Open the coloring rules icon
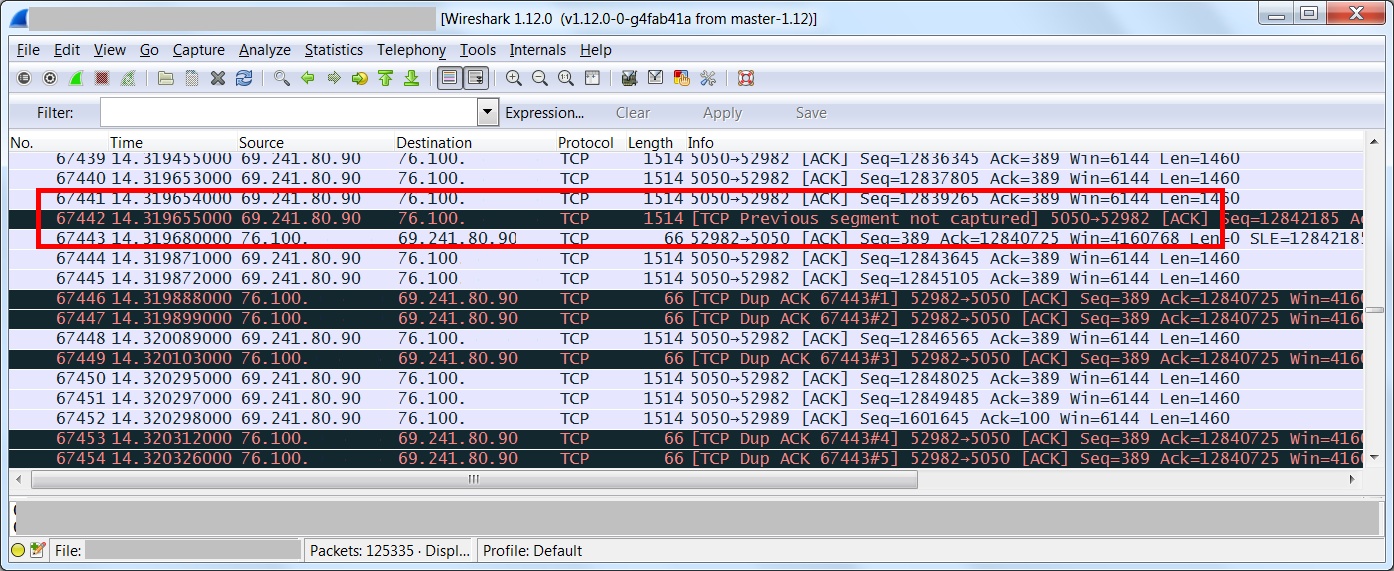Image resolution: width=1394 pixels, height=571 pixels. coord(682,78)
